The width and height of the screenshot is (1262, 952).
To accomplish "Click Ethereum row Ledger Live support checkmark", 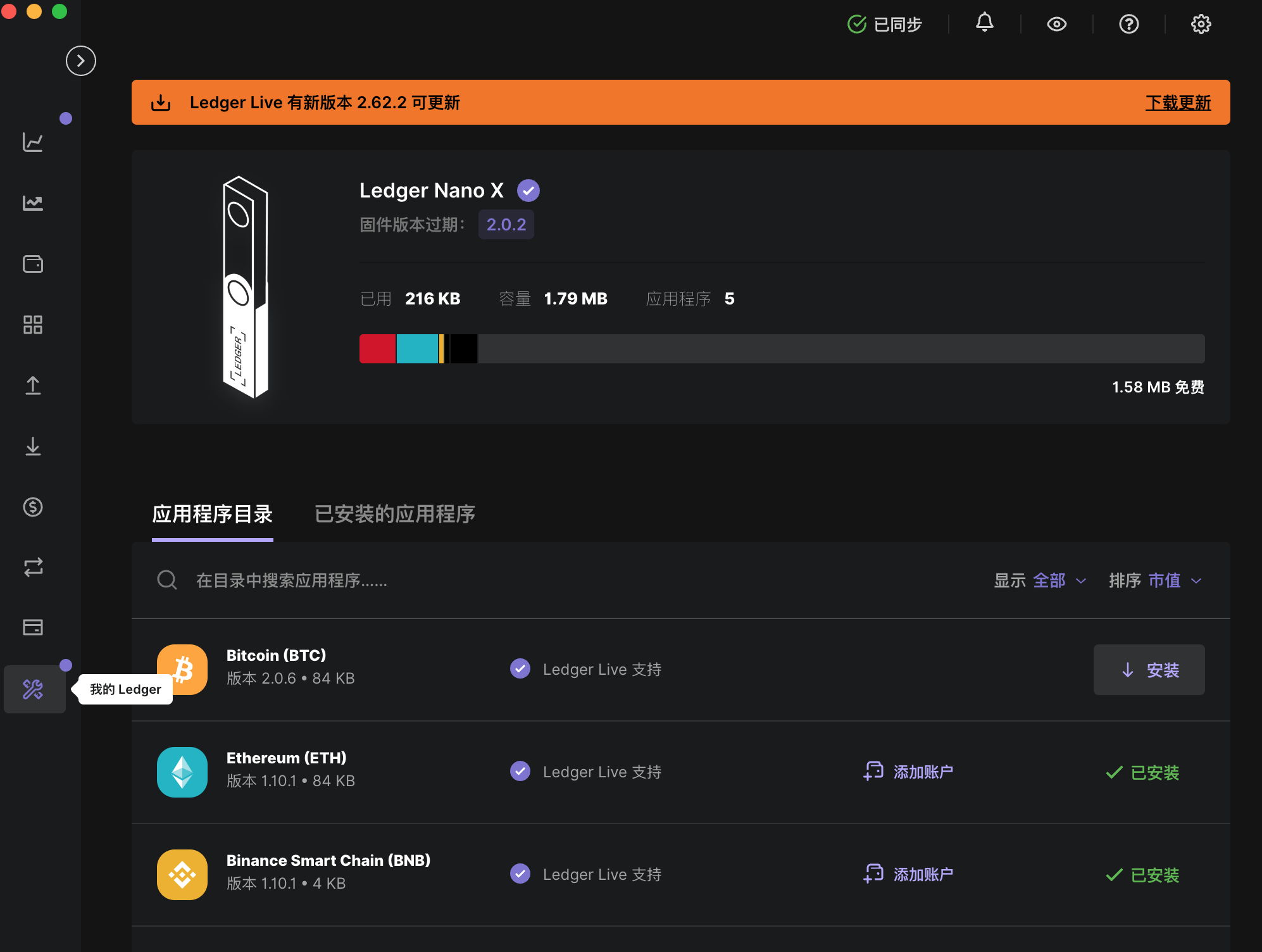I will coord(520,771).
